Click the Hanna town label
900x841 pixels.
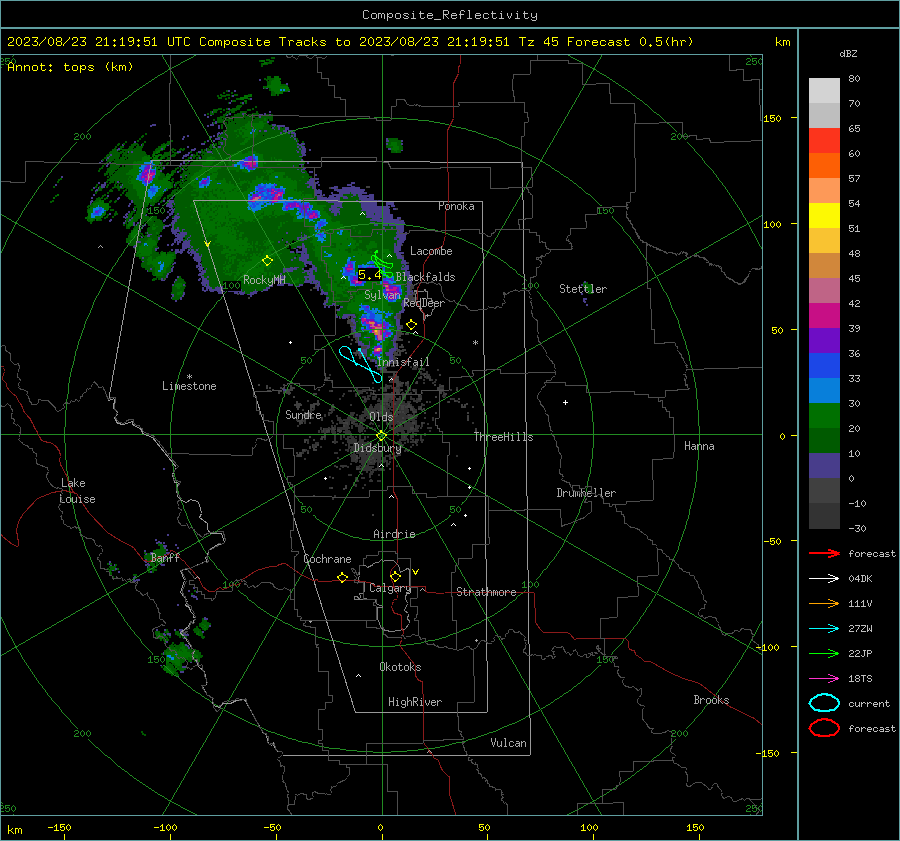(x=699, y=446)
